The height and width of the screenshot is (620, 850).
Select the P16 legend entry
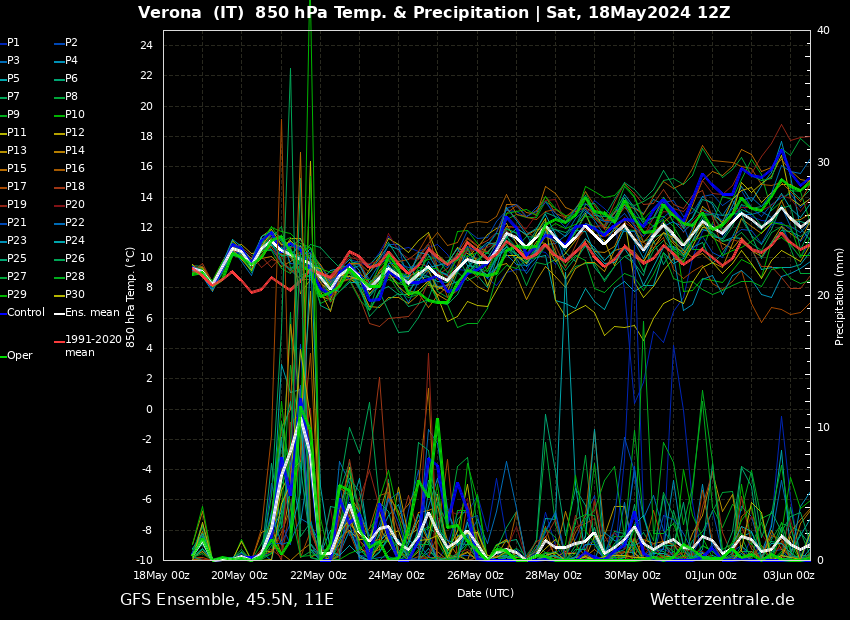pyautogui.click(x=69, y=169)
